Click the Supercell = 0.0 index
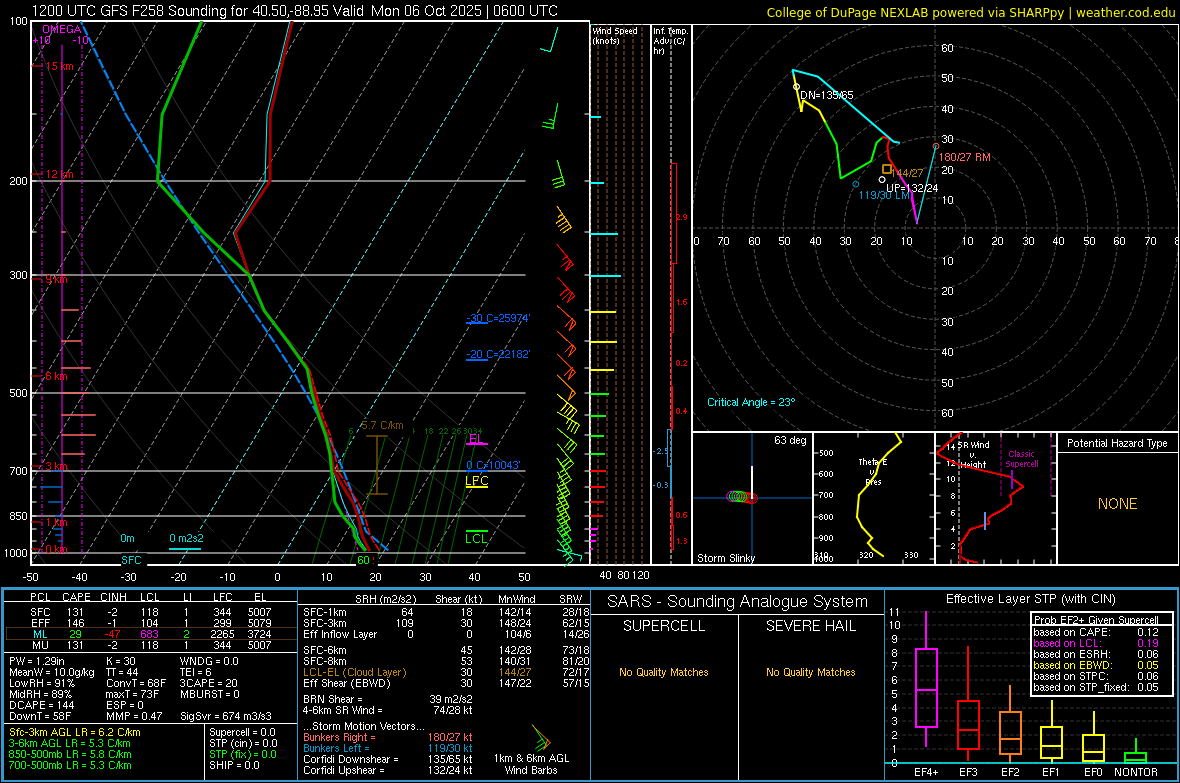1180x783 pixels. [x=242, y=732]
